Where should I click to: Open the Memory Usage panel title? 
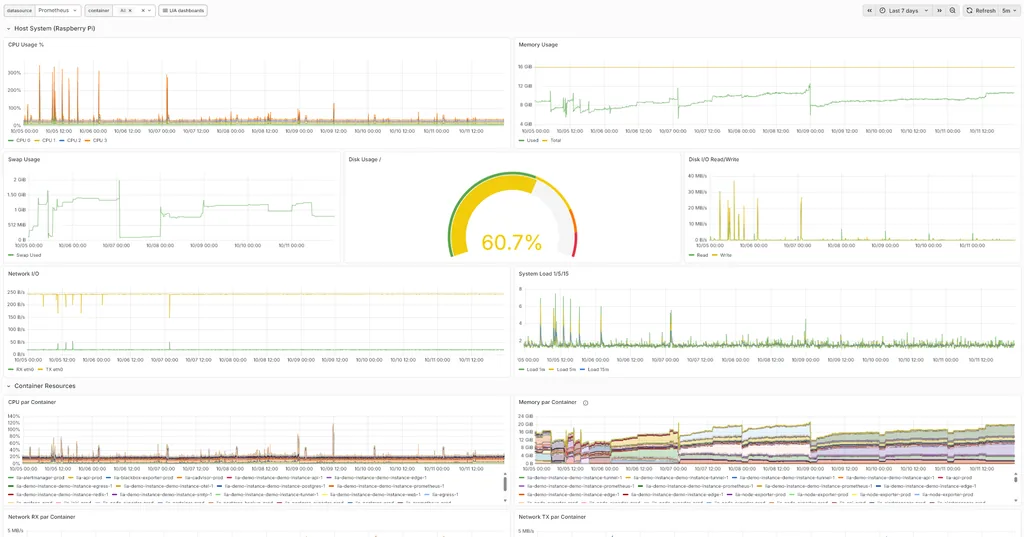538,45
